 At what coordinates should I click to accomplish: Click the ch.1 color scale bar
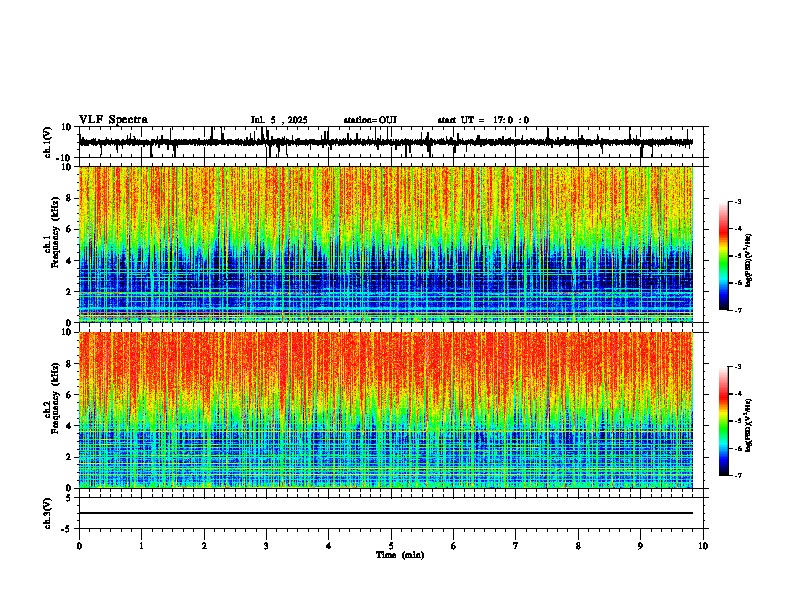(723, 256)
